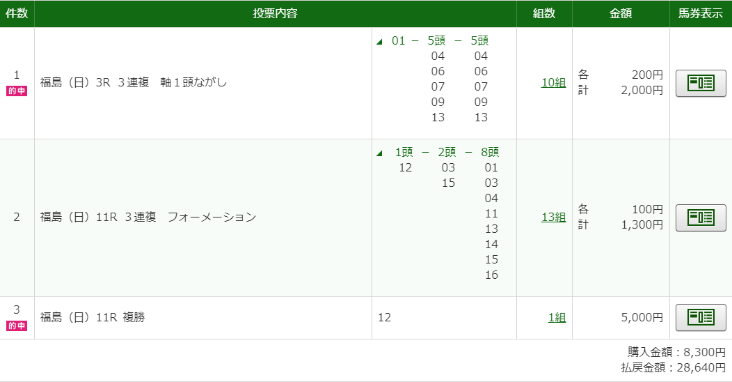Open the 10組 combinations link

(554, 83)
